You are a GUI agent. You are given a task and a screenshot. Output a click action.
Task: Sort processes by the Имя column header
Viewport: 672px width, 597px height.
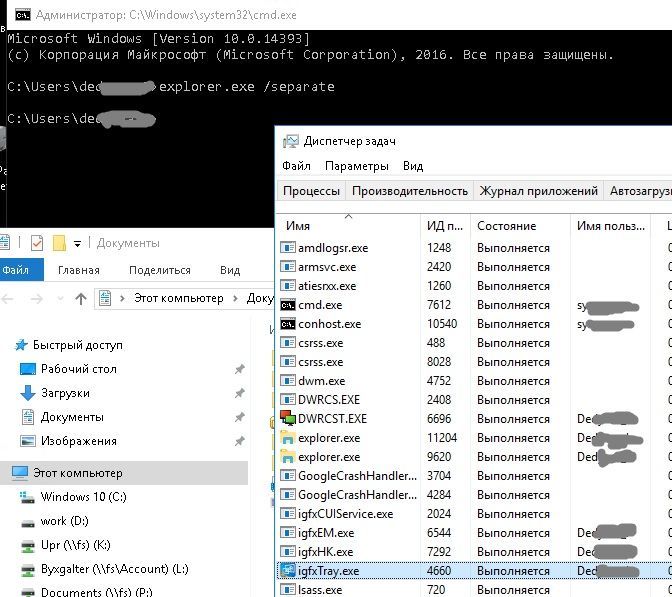coord(348,226)
